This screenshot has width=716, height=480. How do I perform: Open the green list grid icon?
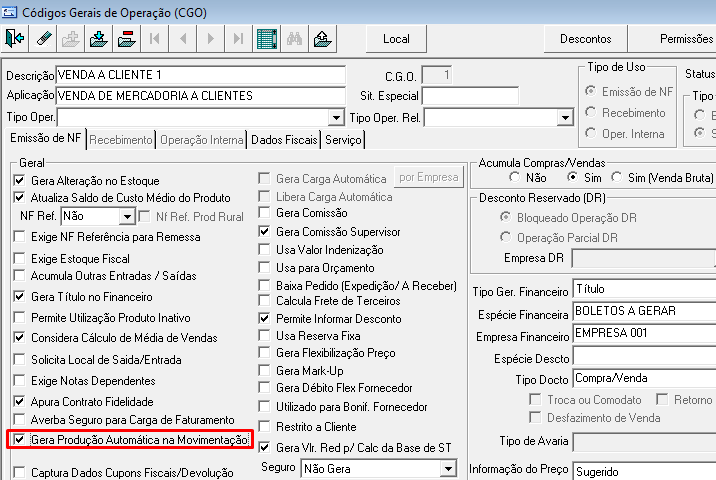pos(267,39)
